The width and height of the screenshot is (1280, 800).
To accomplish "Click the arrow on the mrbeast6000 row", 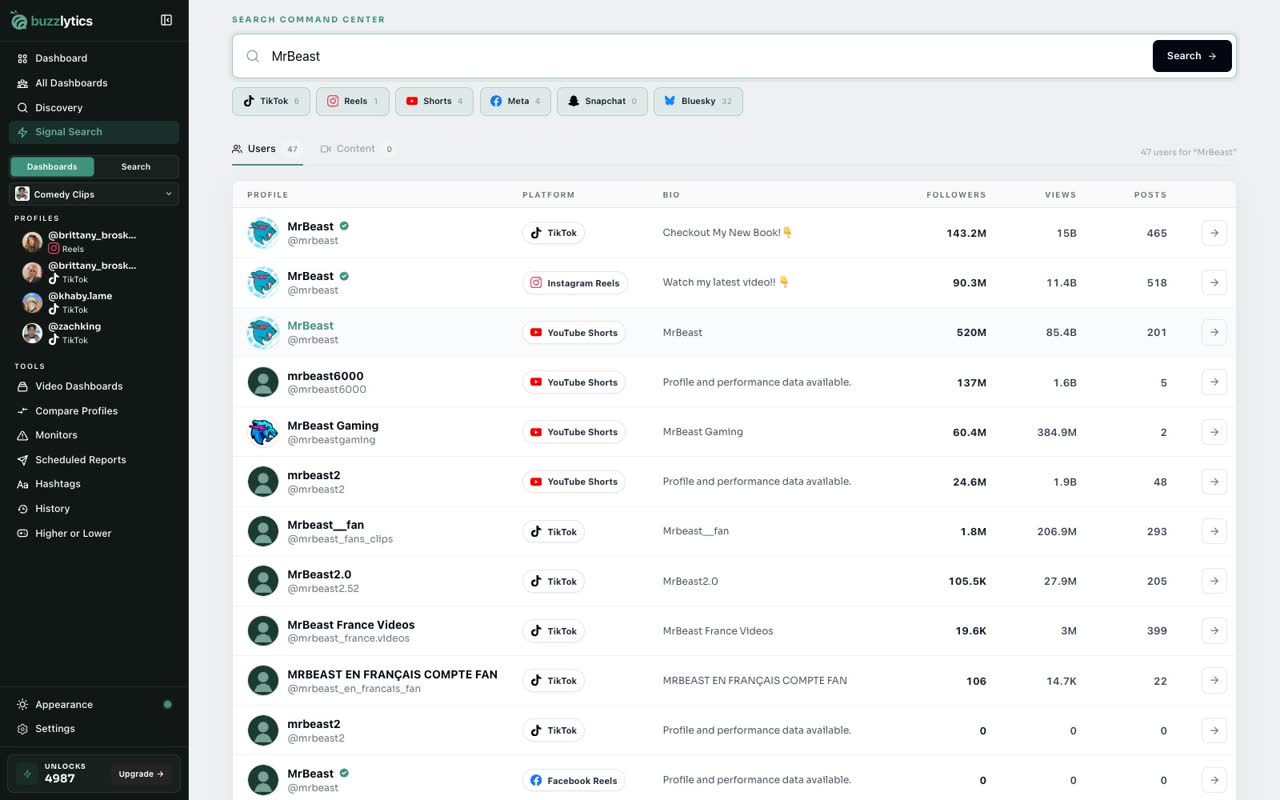I will (x=1214, y=382).
